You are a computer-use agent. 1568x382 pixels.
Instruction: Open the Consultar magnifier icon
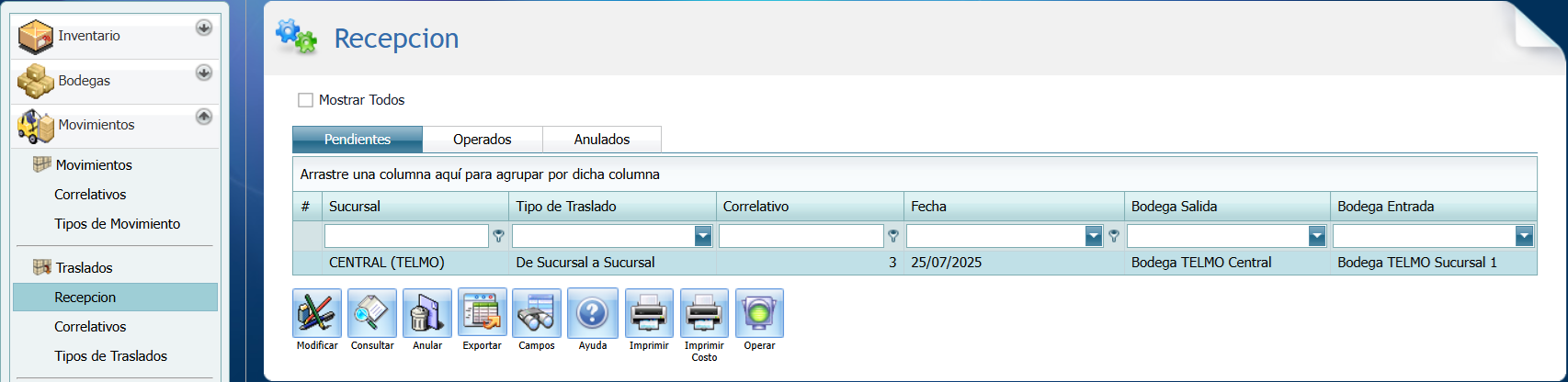click(x=372, y=313)
